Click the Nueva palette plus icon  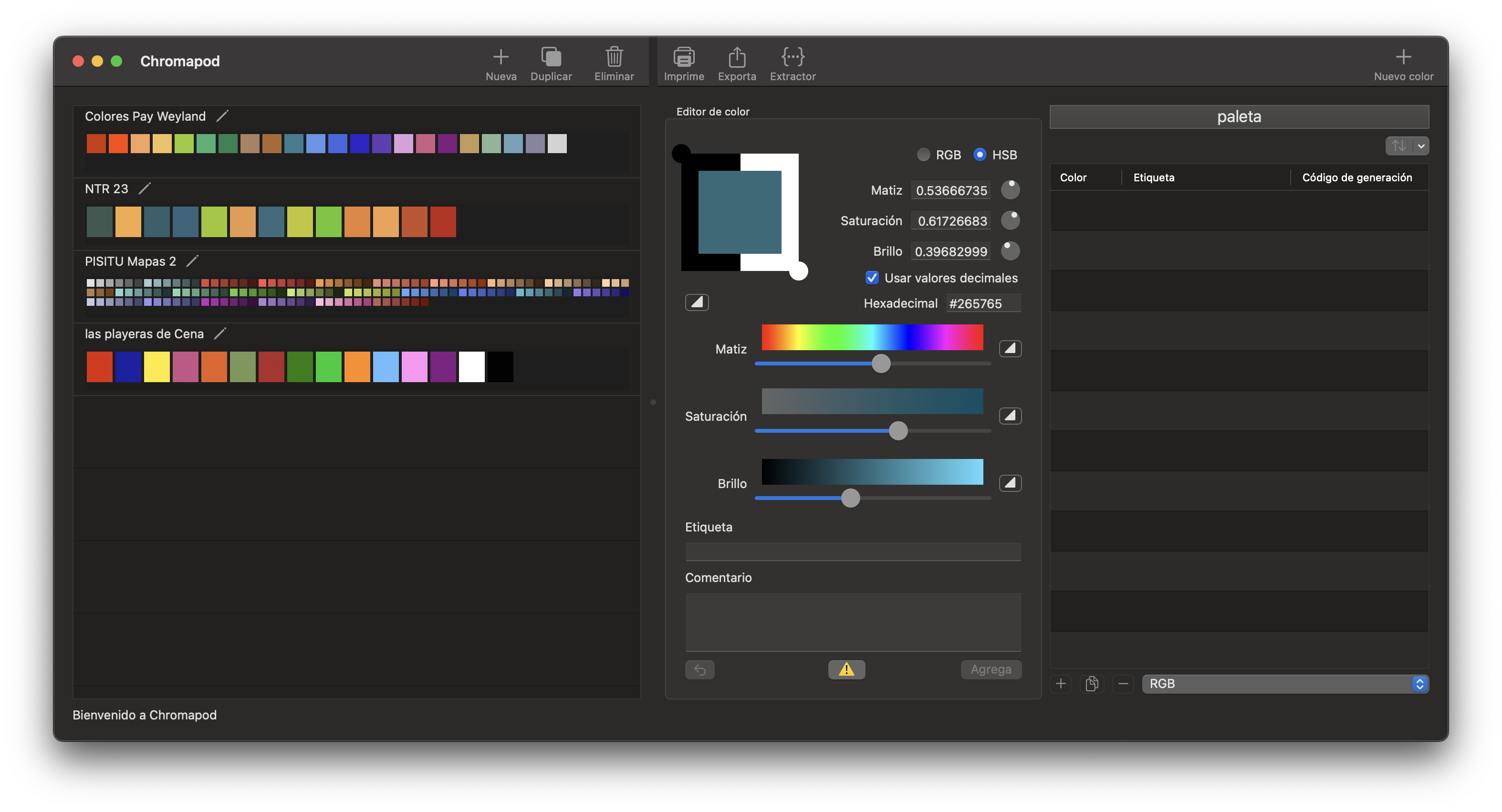(x=501, y=57)
